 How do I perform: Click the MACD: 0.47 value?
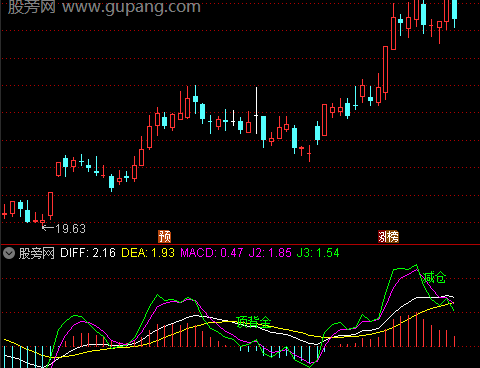pyautogui.click(x=212, y=253)
